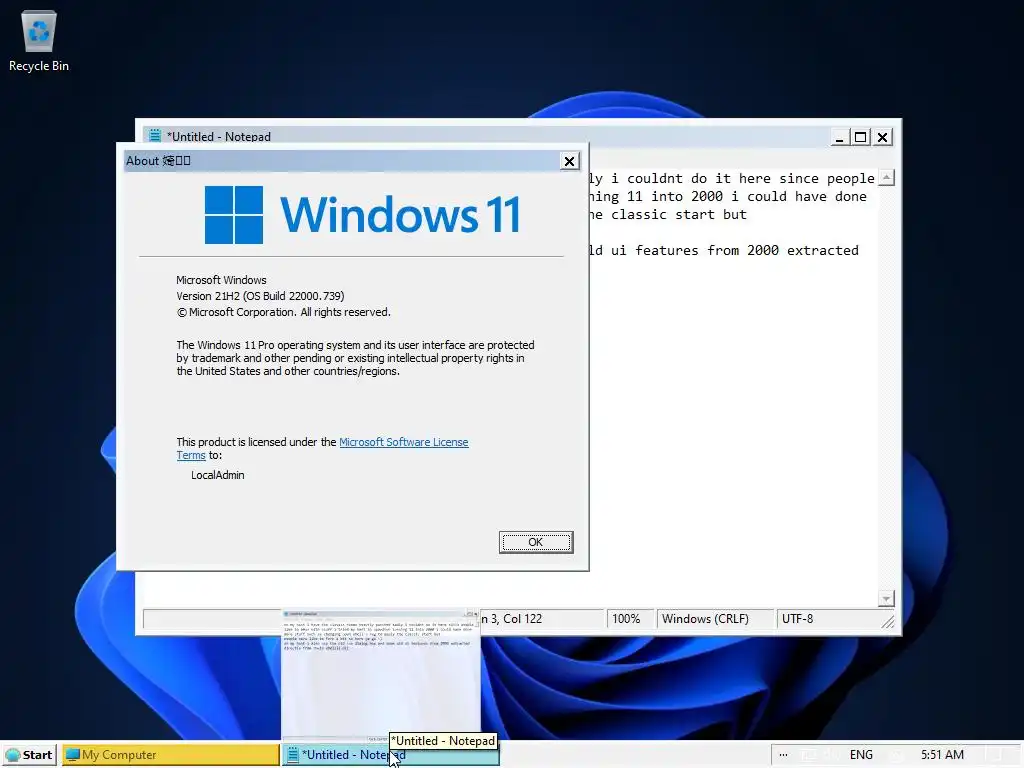
Task: Click the 'Microsoft Windows' text in About dialog
Action: 221,280
